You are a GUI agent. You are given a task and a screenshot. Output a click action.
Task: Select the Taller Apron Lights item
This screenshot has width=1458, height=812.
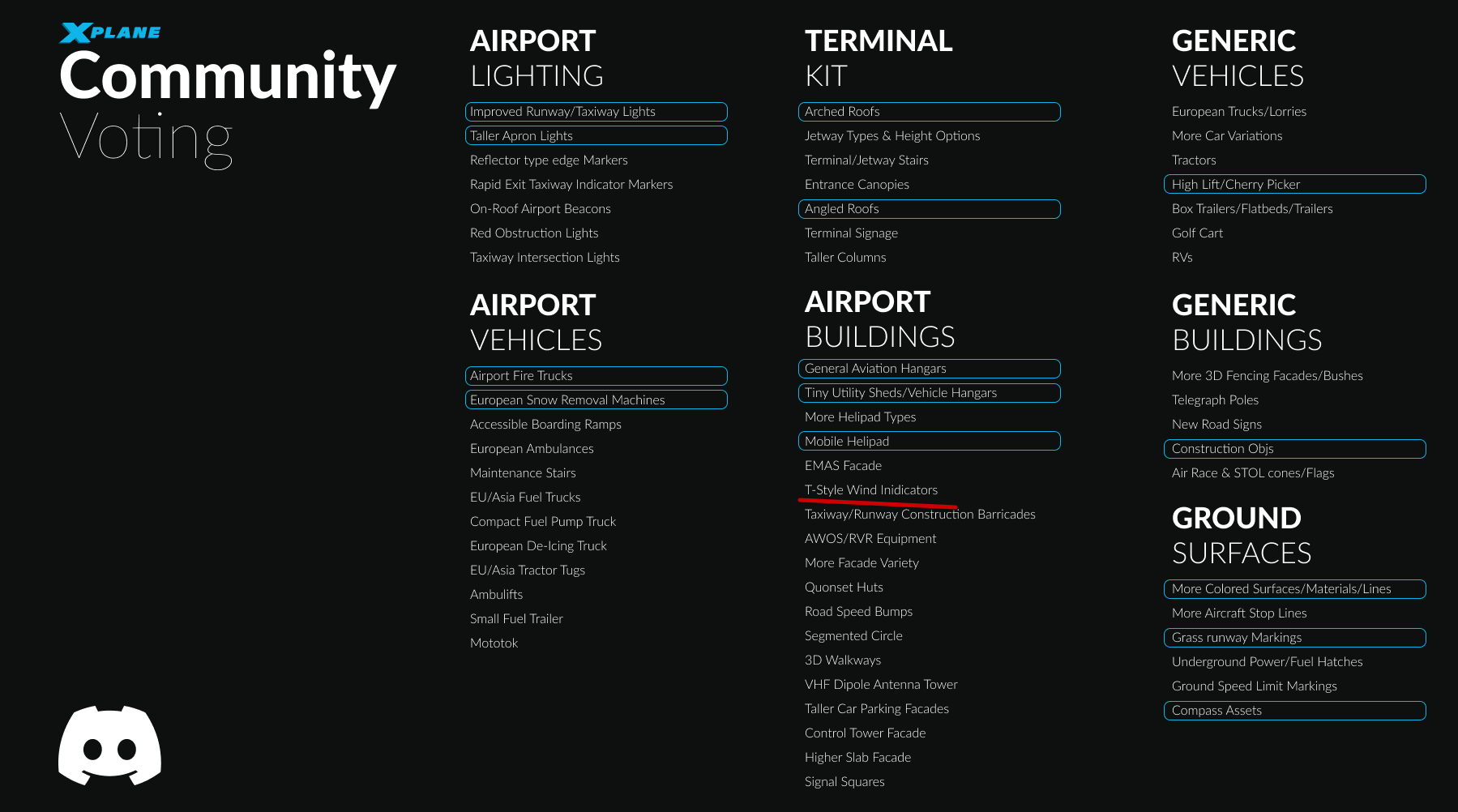pos(596,135)
